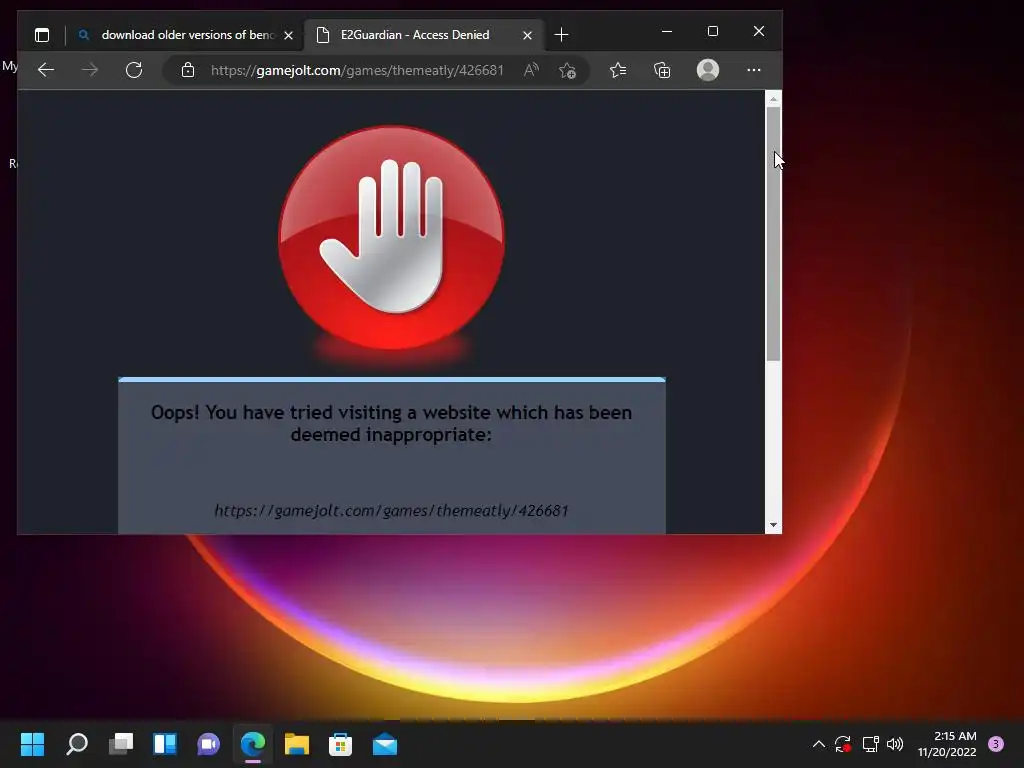Go back to the previous page
Viewport: 1024px width, 768px height.
click(46, 70)
